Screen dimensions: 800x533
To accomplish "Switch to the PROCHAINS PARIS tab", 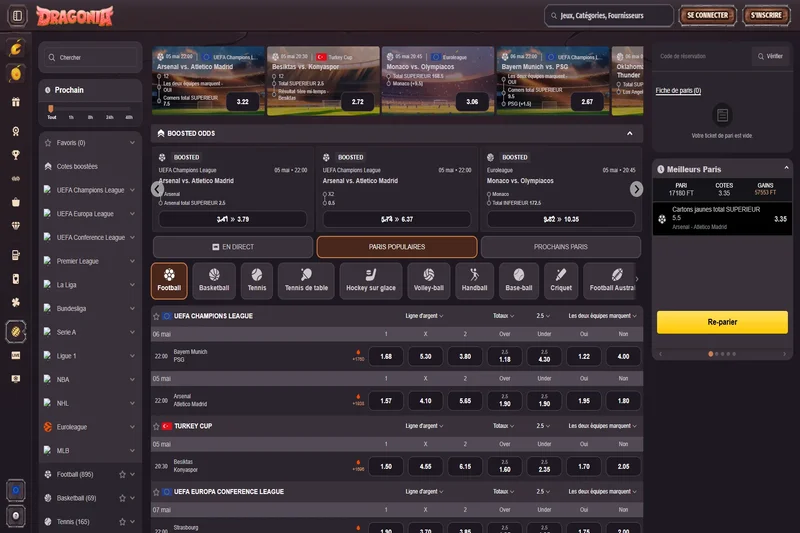I will 561,247.
